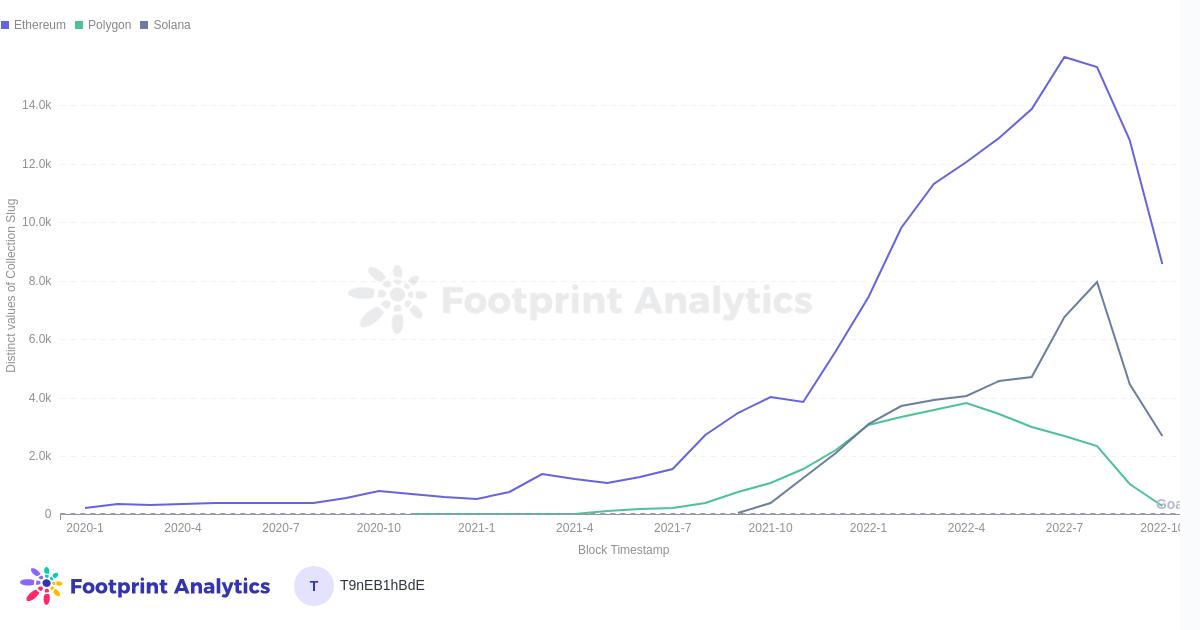Click the 14.0k y-axis tick label
This screenshot has height=630, width=1200.
pyautogui.click(x=36, y=105)
